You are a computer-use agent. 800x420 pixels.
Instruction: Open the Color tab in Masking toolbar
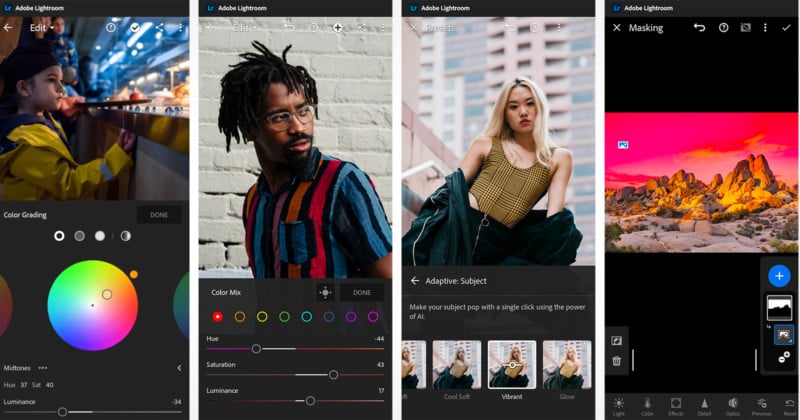(x=647, y=407)
